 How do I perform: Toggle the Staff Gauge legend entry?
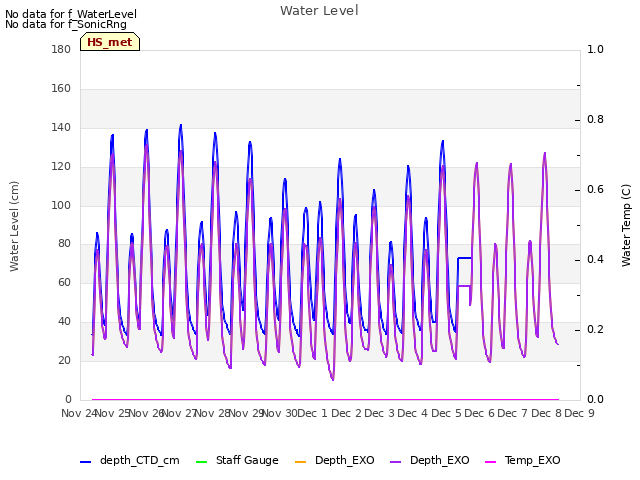237,460
